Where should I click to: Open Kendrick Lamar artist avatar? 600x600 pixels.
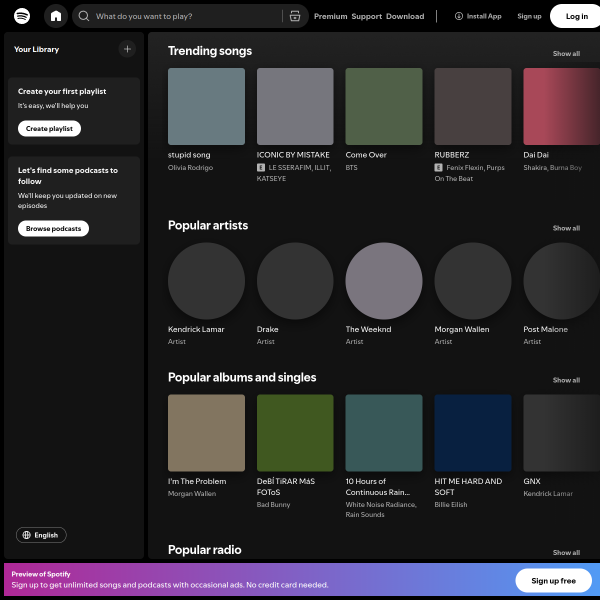coord(206,281)
